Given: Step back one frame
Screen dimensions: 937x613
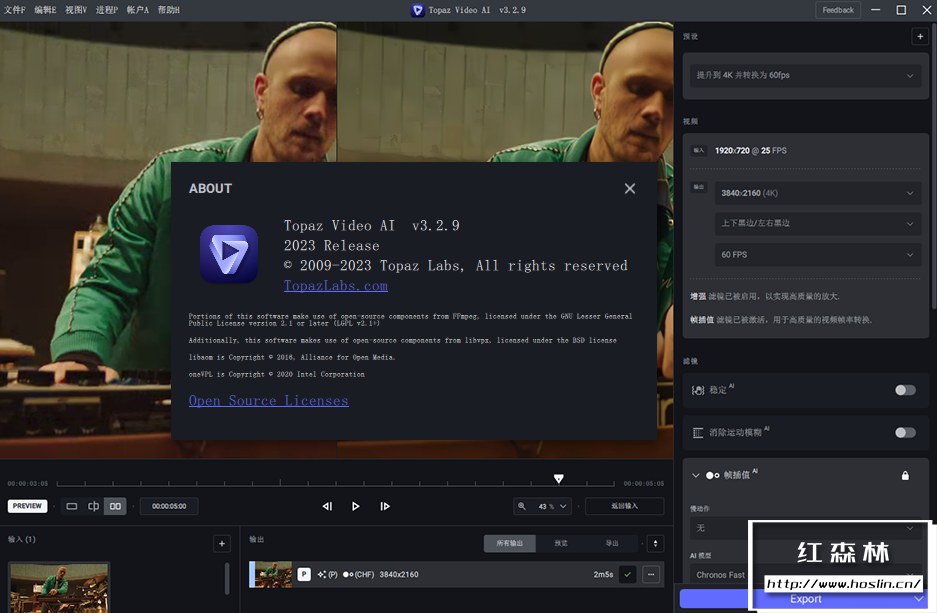Looking at the screenshot, I should [x=327, y=506].
